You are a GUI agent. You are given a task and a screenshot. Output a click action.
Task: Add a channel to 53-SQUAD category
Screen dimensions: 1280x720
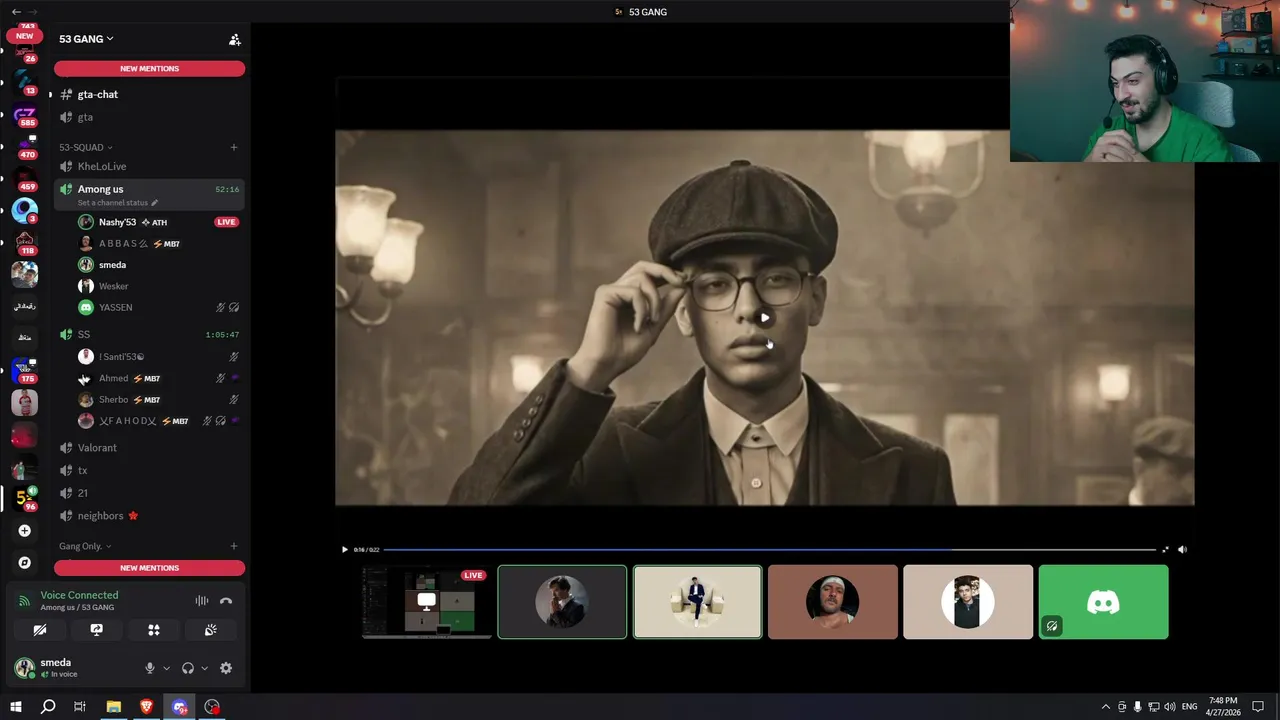click(x=234, y=147)
